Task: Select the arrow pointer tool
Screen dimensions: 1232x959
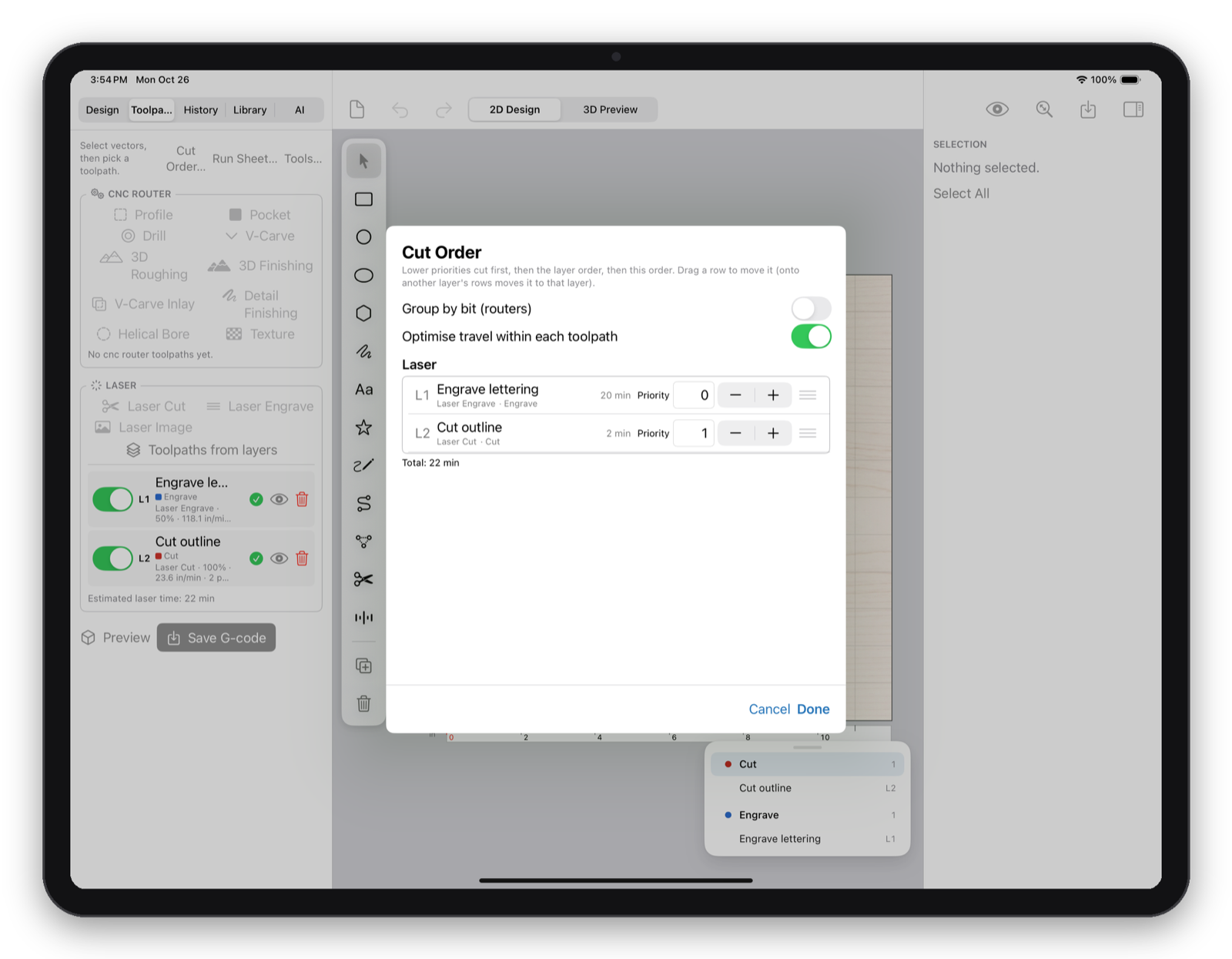Action: [363, 161]
